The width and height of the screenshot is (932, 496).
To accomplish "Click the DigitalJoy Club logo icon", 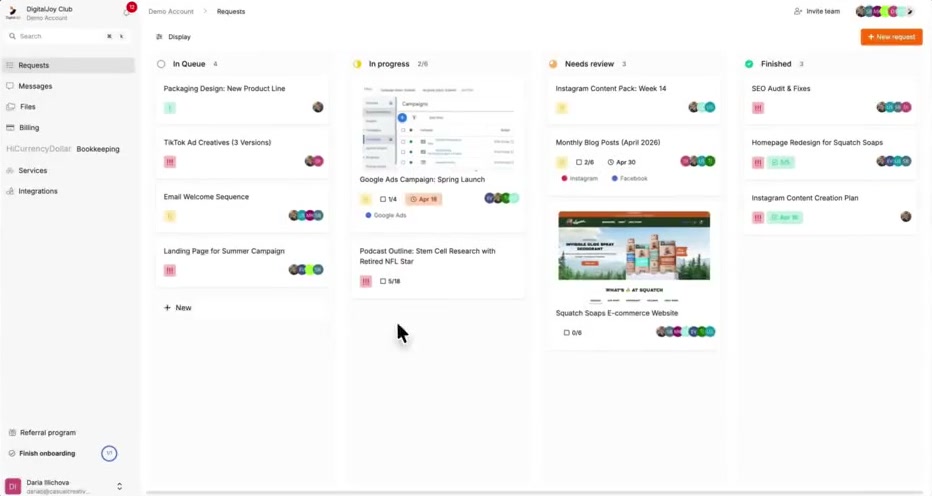I will pyautogui.click(x=12, y=12).
